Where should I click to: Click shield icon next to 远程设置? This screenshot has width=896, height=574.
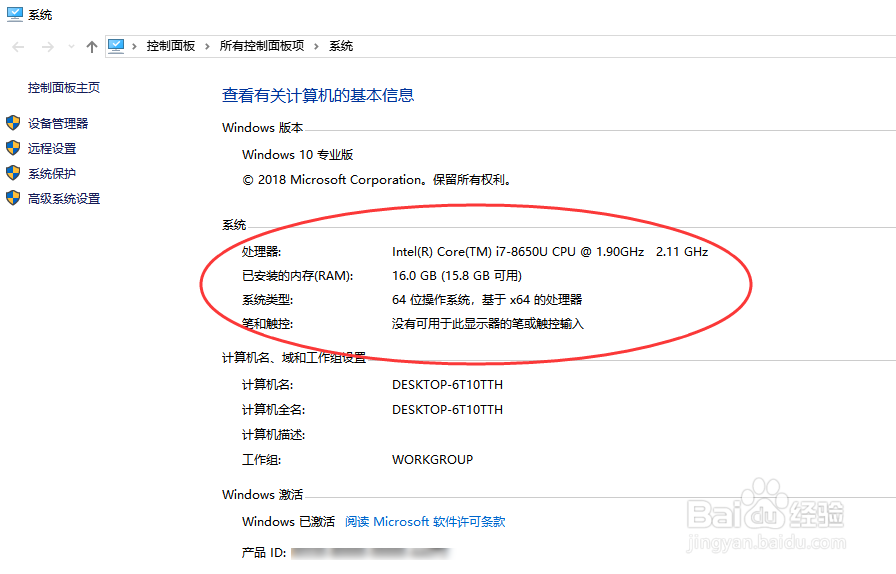[13, 148]
